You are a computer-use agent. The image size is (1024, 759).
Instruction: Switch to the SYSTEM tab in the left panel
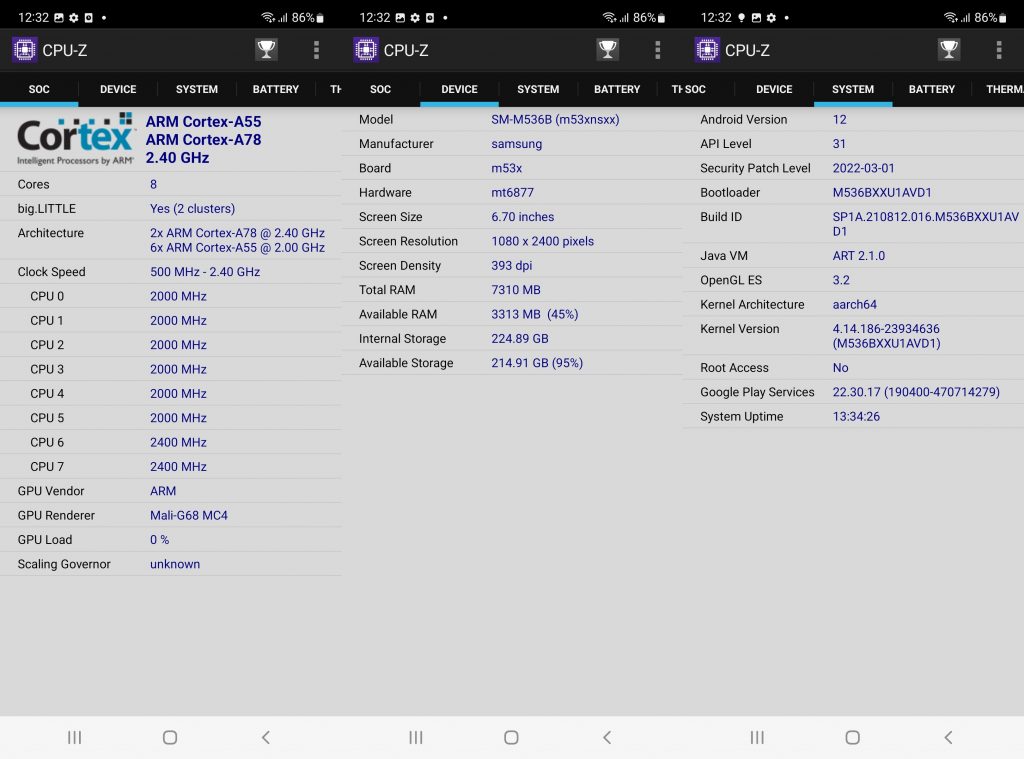click(197, 89)
